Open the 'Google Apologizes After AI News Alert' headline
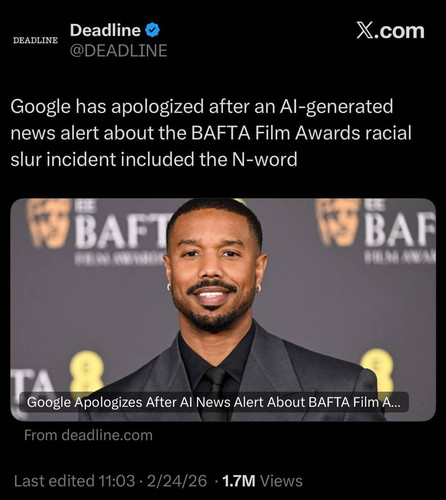 (214, 402)
